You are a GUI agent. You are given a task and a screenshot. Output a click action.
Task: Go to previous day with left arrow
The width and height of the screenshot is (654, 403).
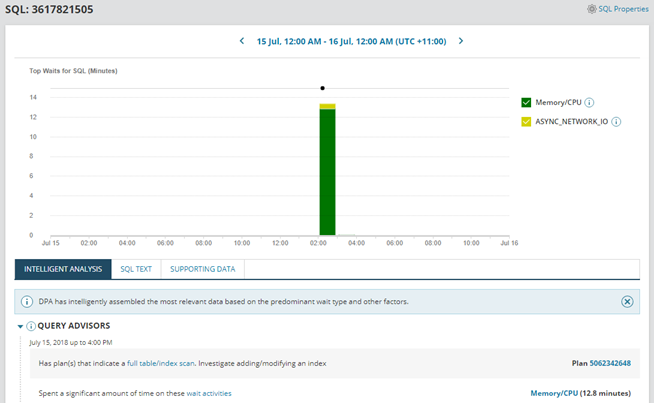(x=241, y=41)
